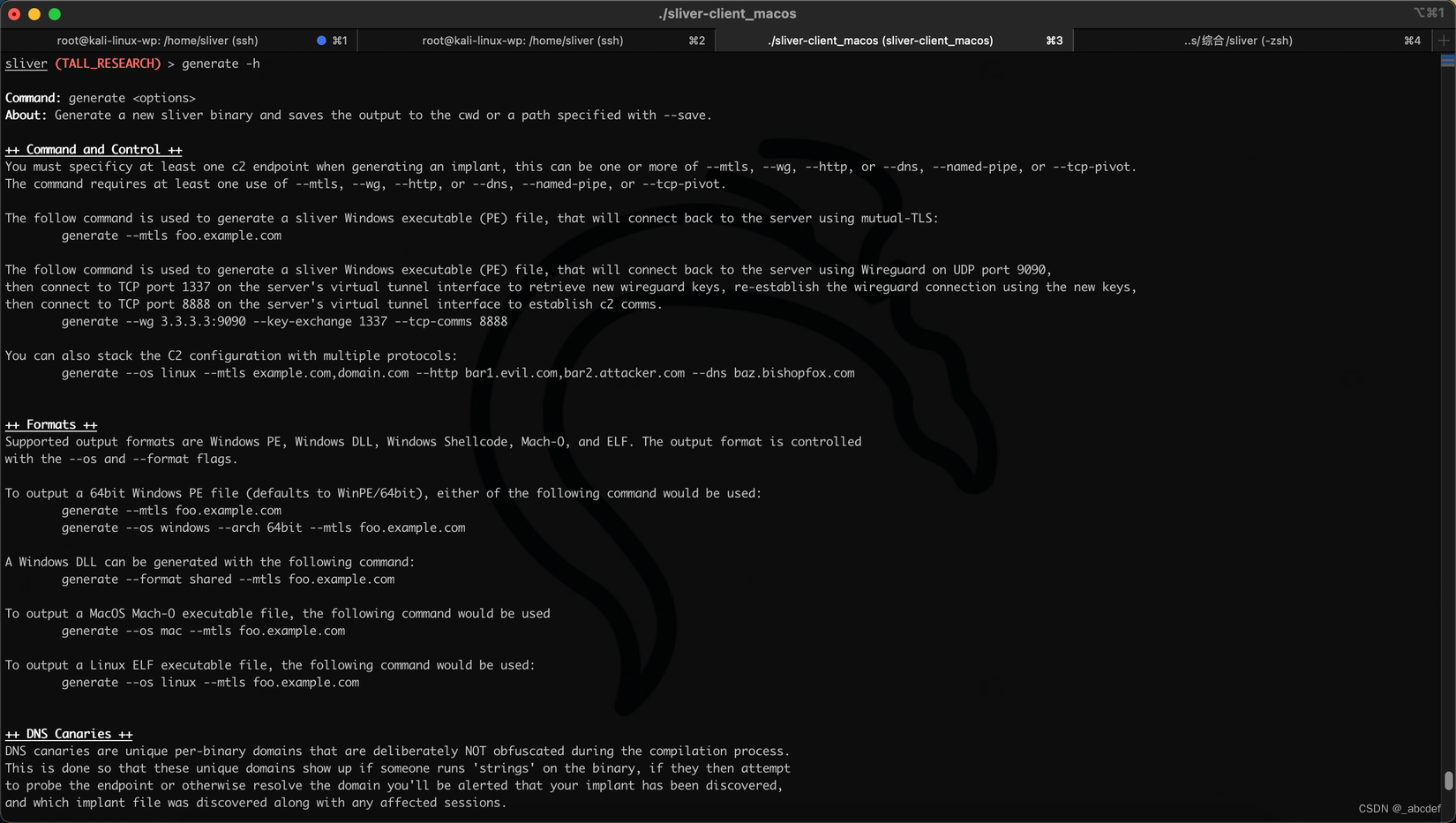Switch to the second kali-linux ssh tab (⌘2)
This screenshot has width=1456, height=823.
click(x=537, y=41)
